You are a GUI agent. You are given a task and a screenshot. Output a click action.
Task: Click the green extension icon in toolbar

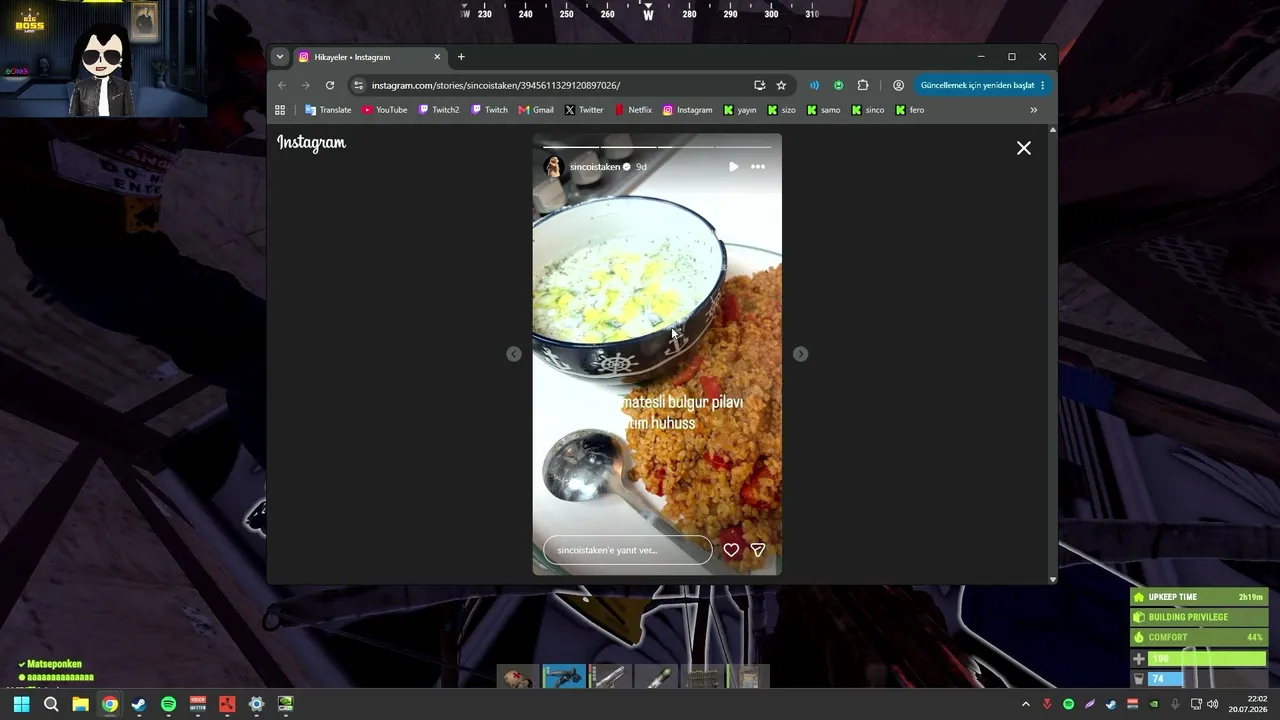(838, 85)
